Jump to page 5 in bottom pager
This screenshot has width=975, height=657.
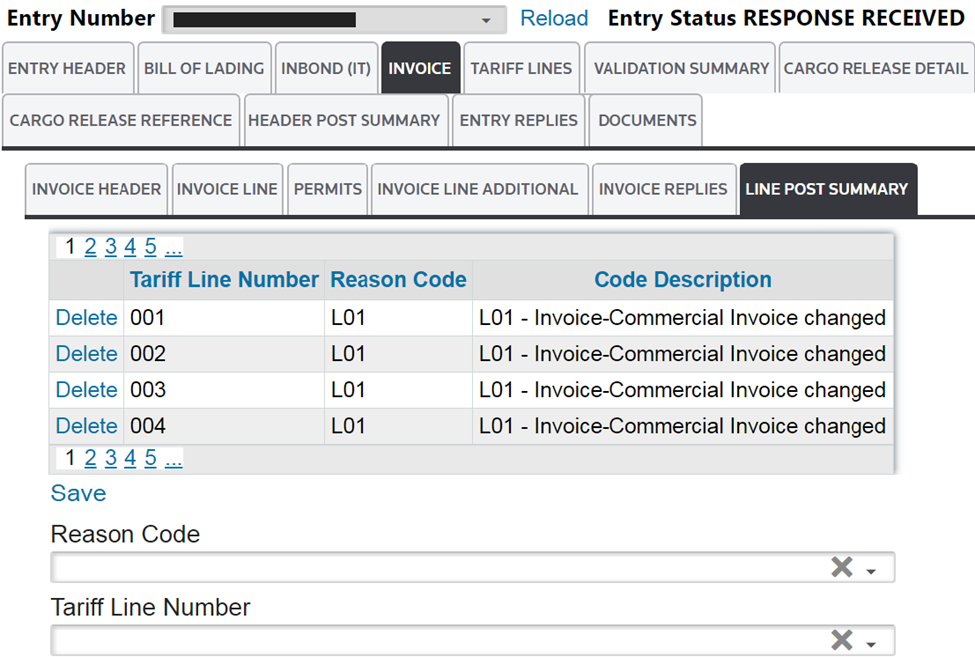(x=150, y=459)
